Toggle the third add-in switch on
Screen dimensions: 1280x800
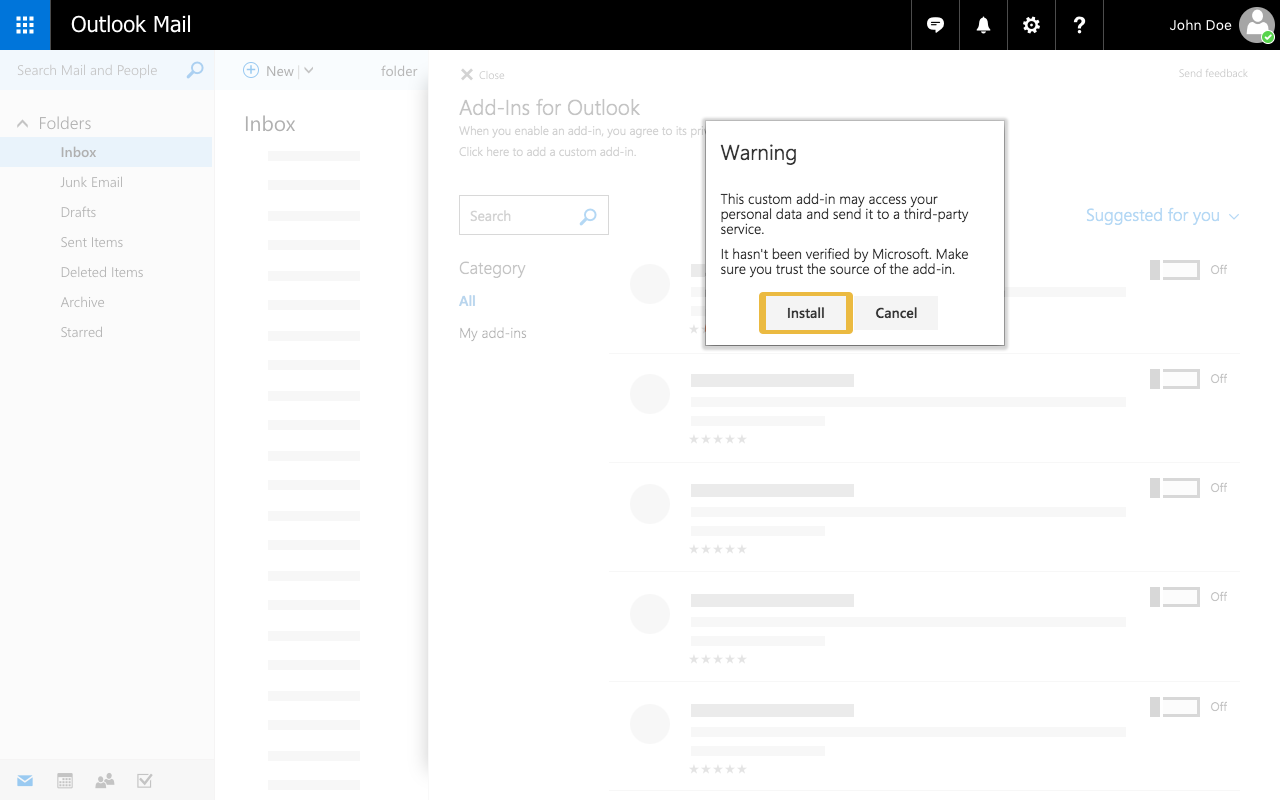(1175, 488)
